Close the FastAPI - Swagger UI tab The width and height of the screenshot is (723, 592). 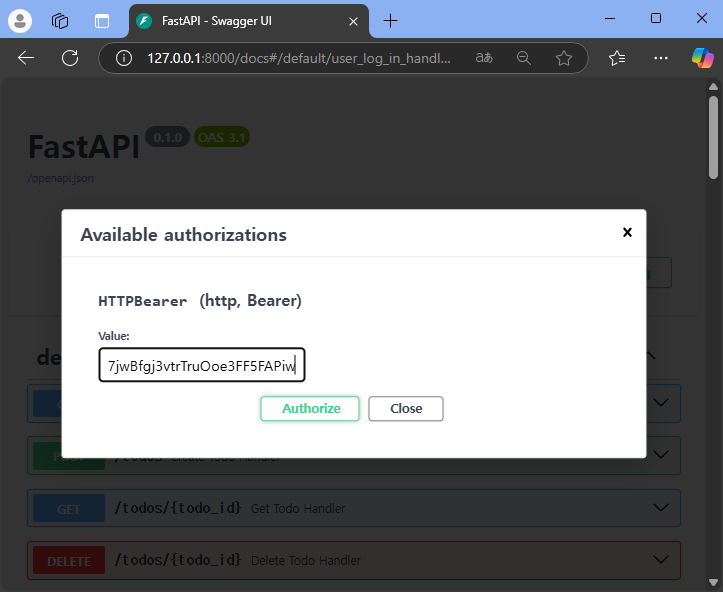(353, 21)
